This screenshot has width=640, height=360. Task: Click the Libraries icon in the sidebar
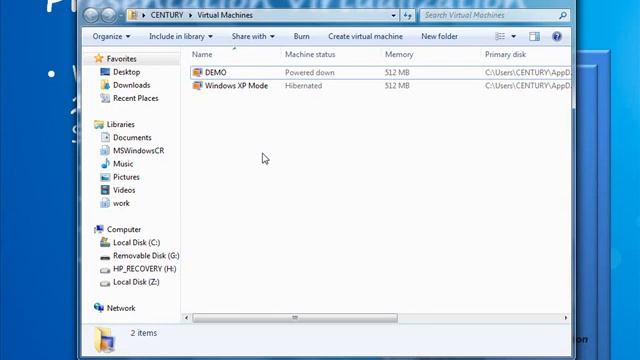pos(99,124)
